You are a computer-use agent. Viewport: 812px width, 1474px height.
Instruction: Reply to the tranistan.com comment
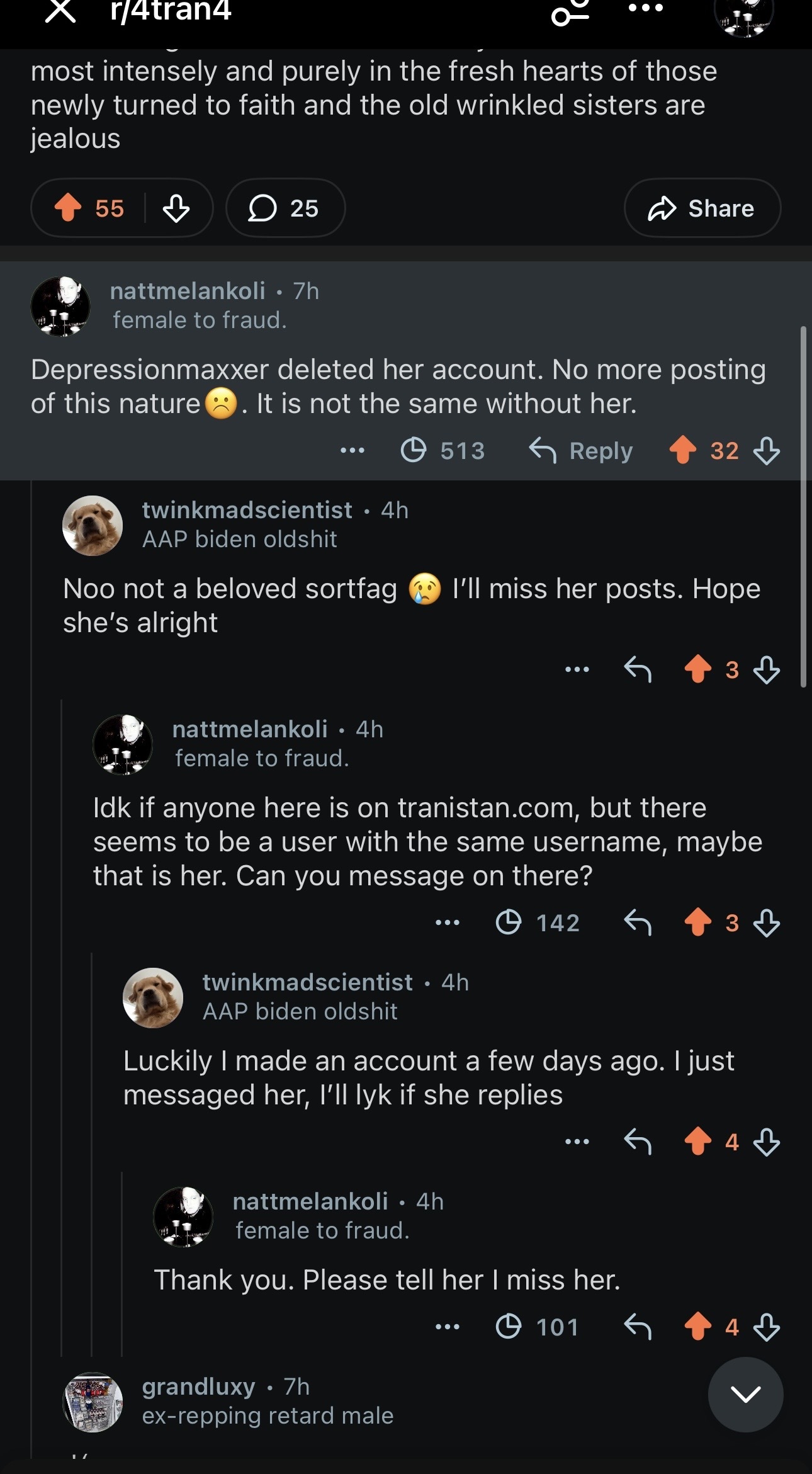click(637, 922)
